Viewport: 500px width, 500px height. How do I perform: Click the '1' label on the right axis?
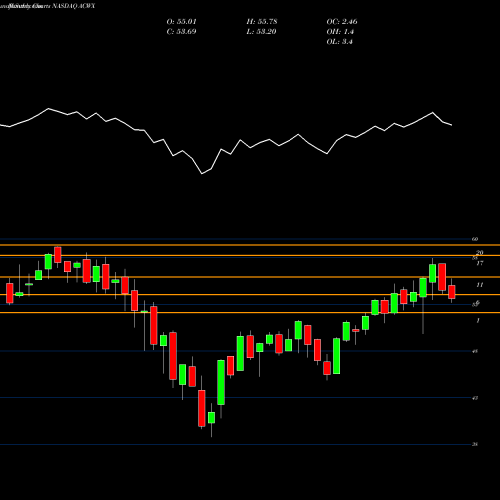[478, 320]
